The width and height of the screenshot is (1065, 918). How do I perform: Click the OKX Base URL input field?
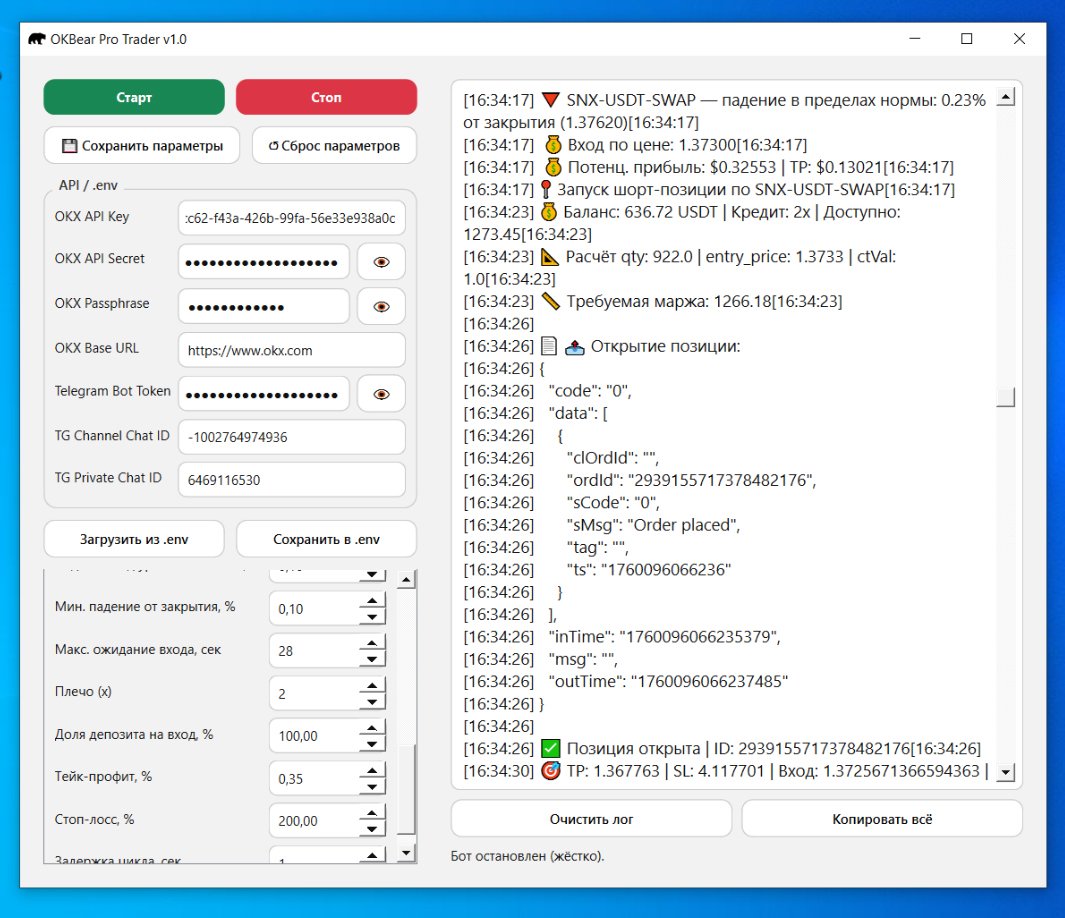[291, 351]
